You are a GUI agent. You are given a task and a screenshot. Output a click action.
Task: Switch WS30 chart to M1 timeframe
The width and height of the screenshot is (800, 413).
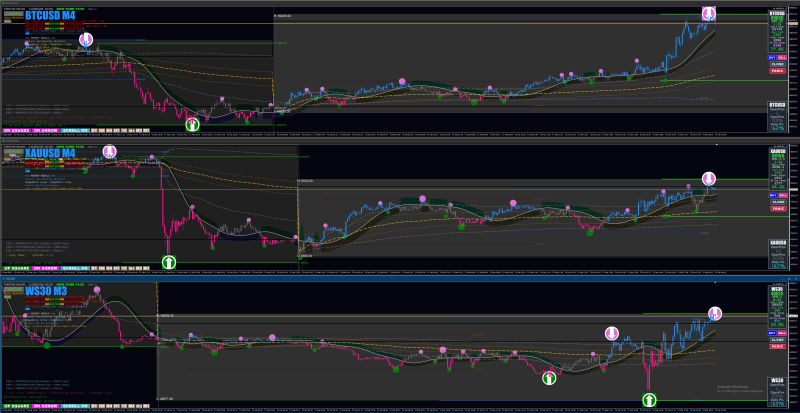[146, 406]
